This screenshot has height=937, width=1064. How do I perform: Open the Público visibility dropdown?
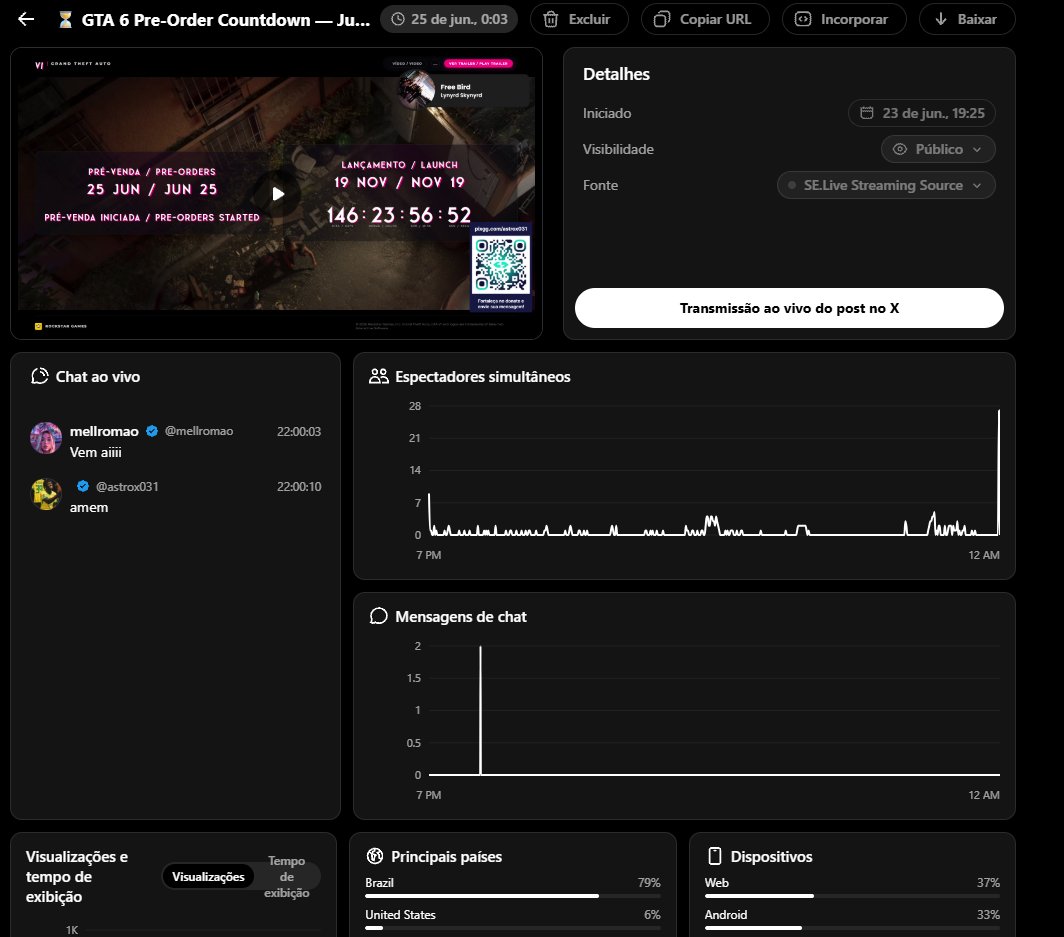pos(938,149)
